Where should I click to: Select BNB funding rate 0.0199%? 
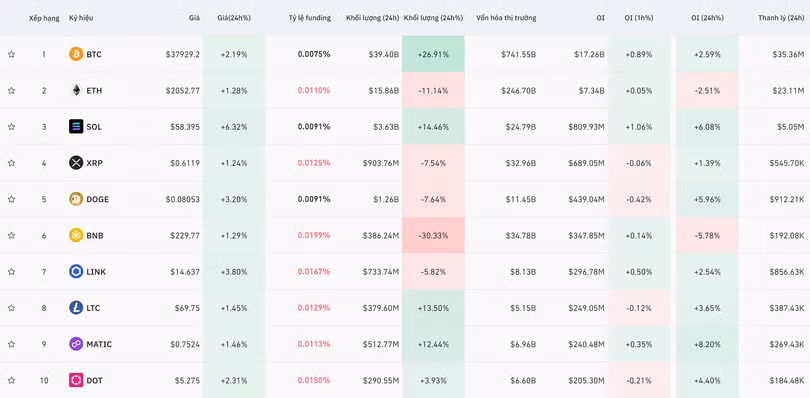(x=314, y=236)
